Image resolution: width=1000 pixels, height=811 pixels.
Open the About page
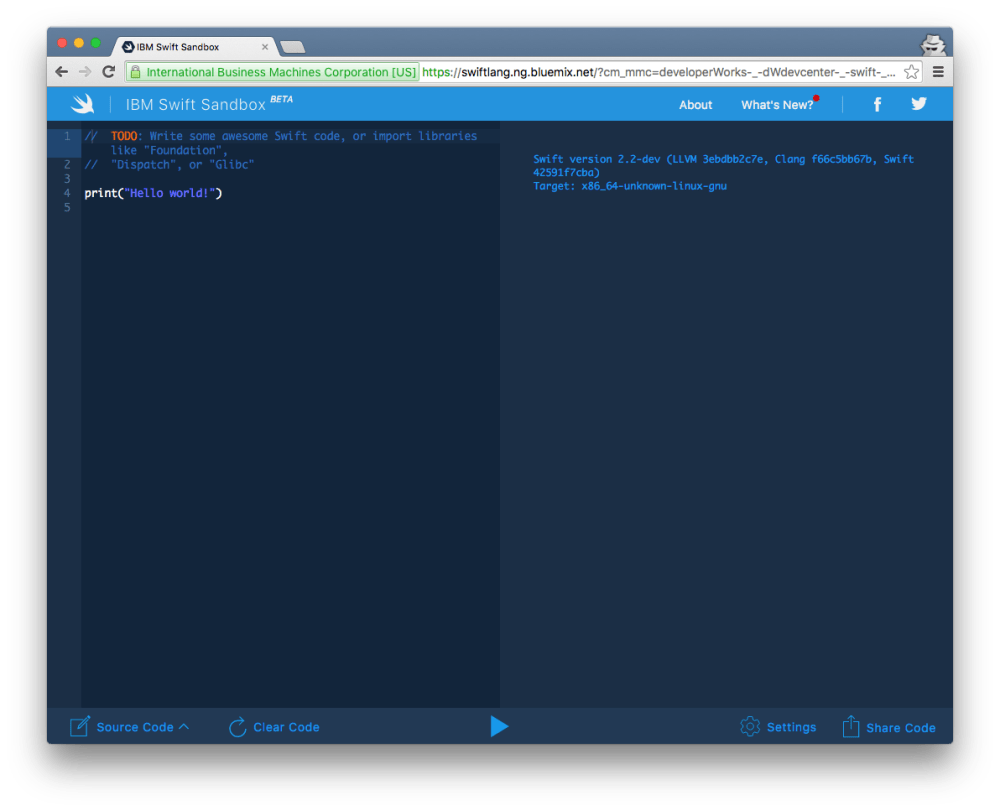tap(695, 105)
